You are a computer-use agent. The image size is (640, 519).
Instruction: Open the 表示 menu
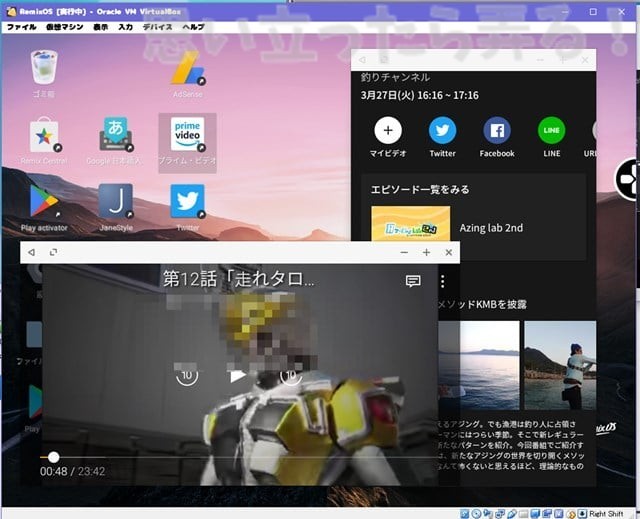[100, 27]
